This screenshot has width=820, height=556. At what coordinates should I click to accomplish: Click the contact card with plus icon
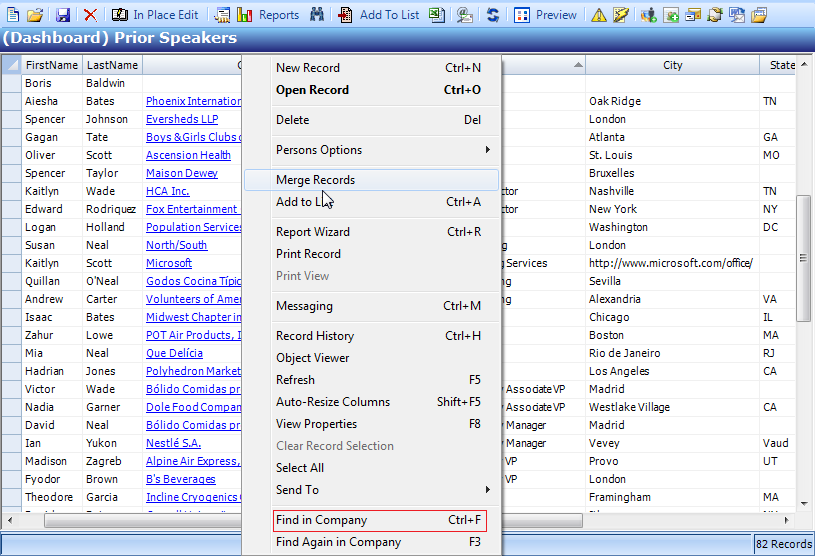[x=671, y=15]
